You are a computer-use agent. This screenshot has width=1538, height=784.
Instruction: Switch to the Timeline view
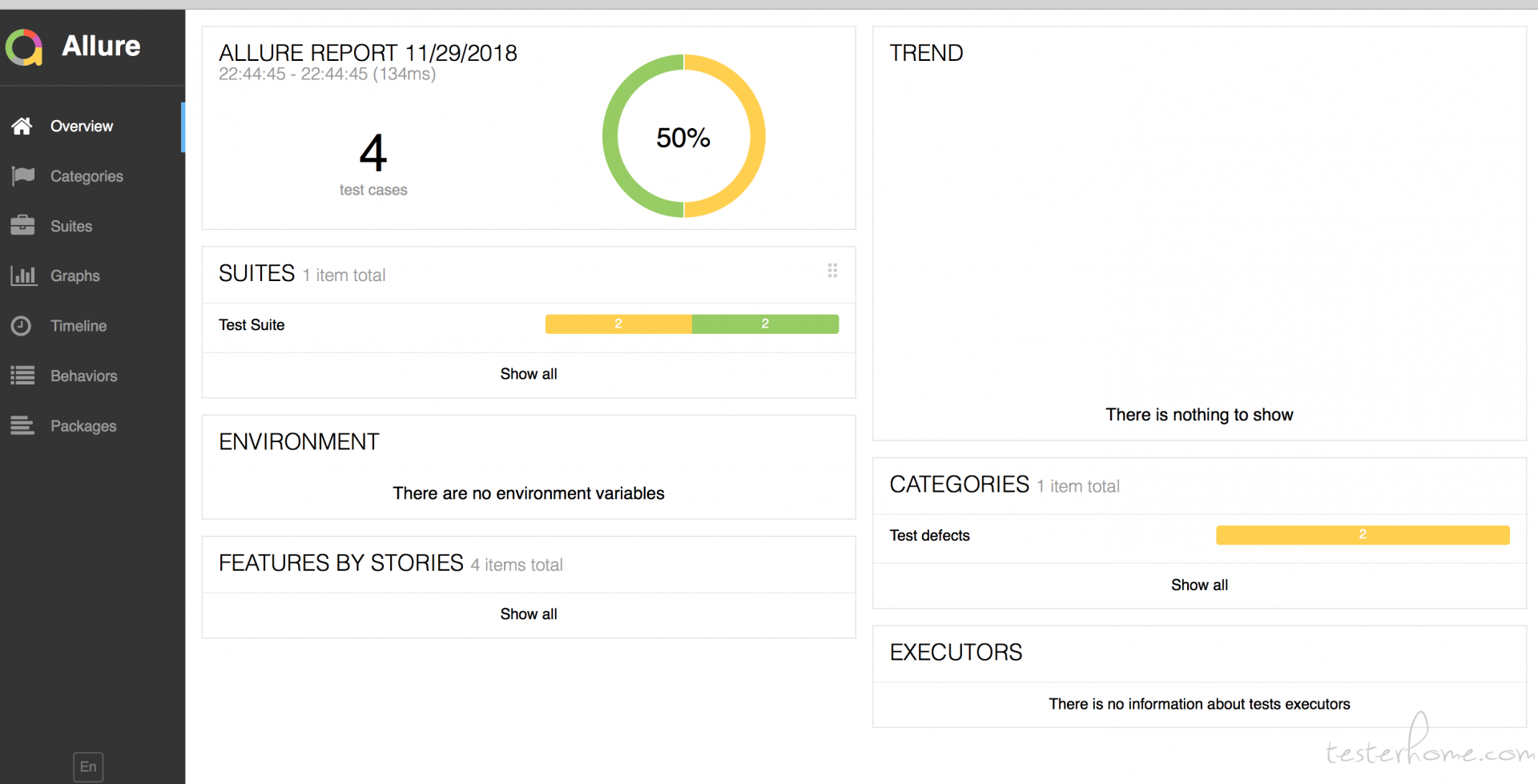92,326
